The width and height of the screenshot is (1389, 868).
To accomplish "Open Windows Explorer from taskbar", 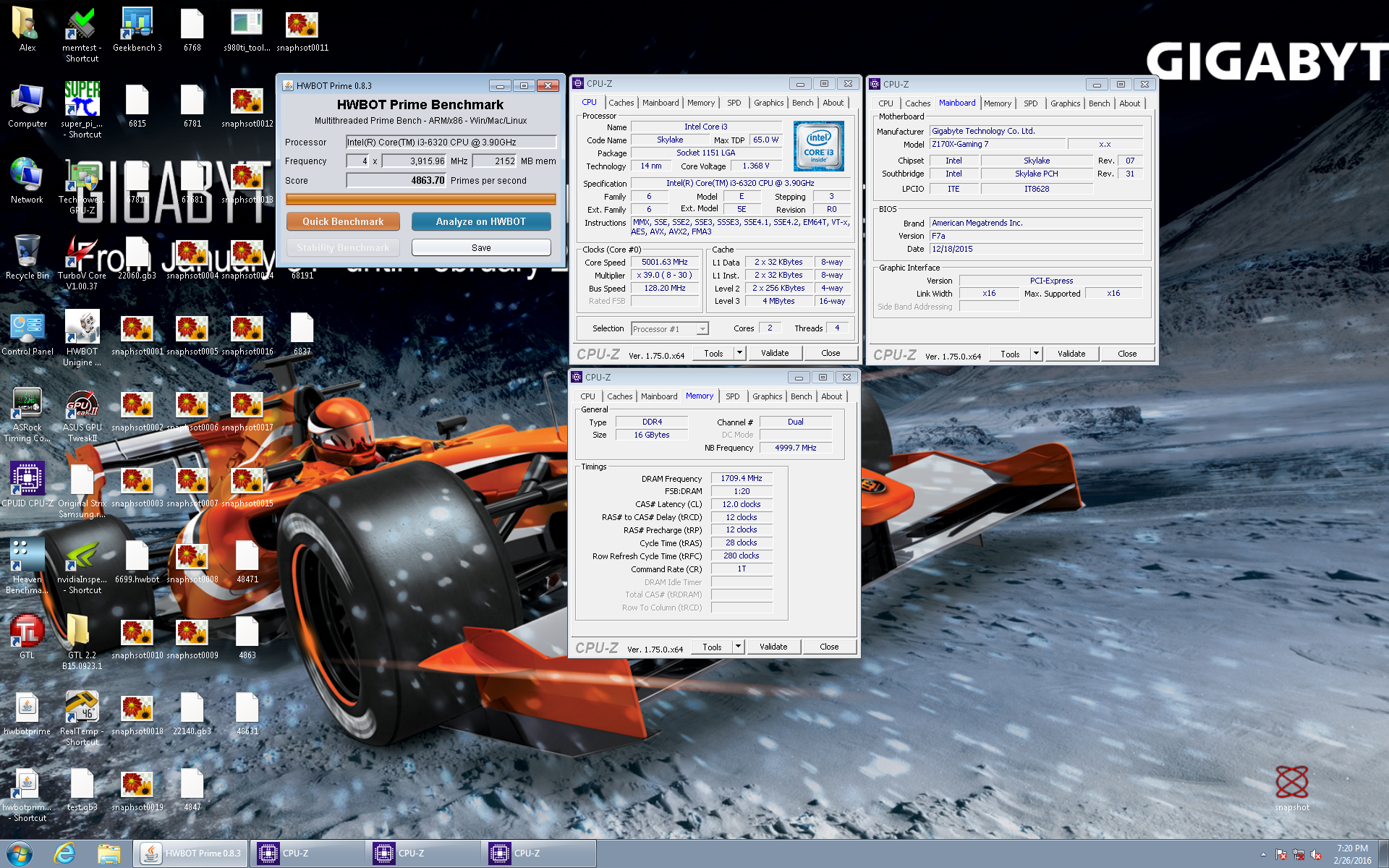I will tap(109, 854).
